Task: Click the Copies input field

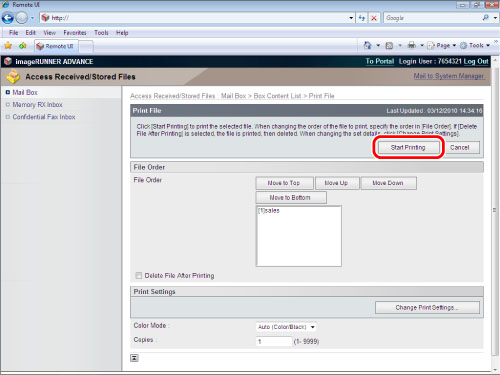Action: coord(274,341)
